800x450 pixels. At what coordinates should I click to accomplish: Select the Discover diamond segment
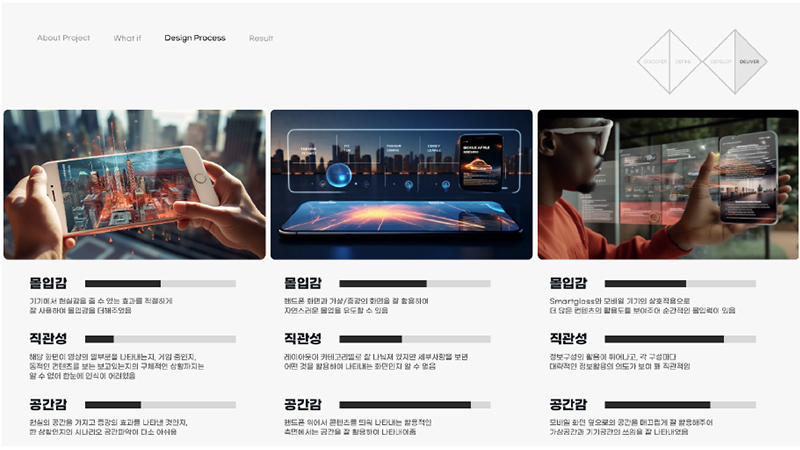pos(656,62)
